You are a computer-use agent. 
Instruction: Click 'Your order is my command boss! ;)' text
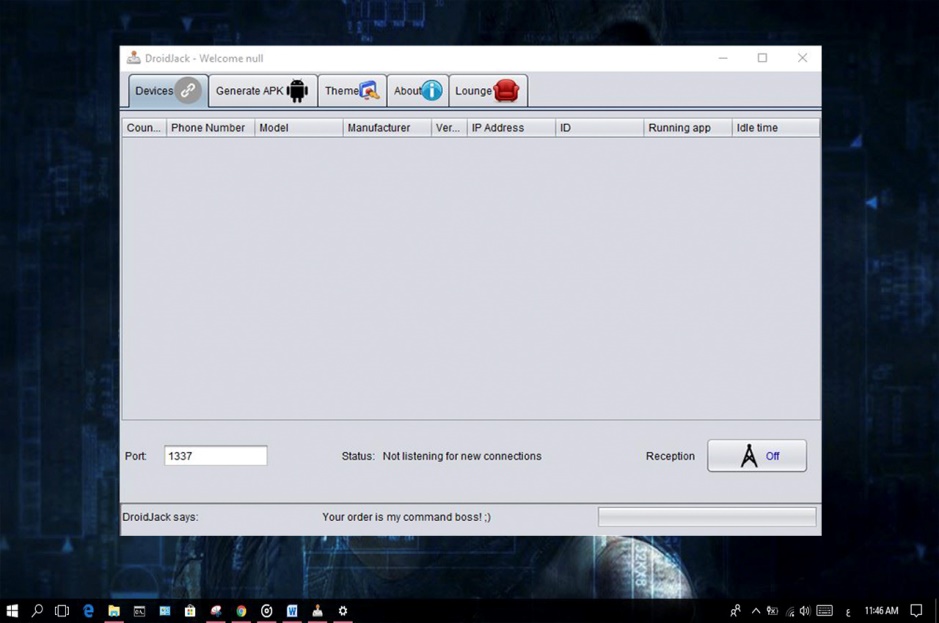click(406, 517)
